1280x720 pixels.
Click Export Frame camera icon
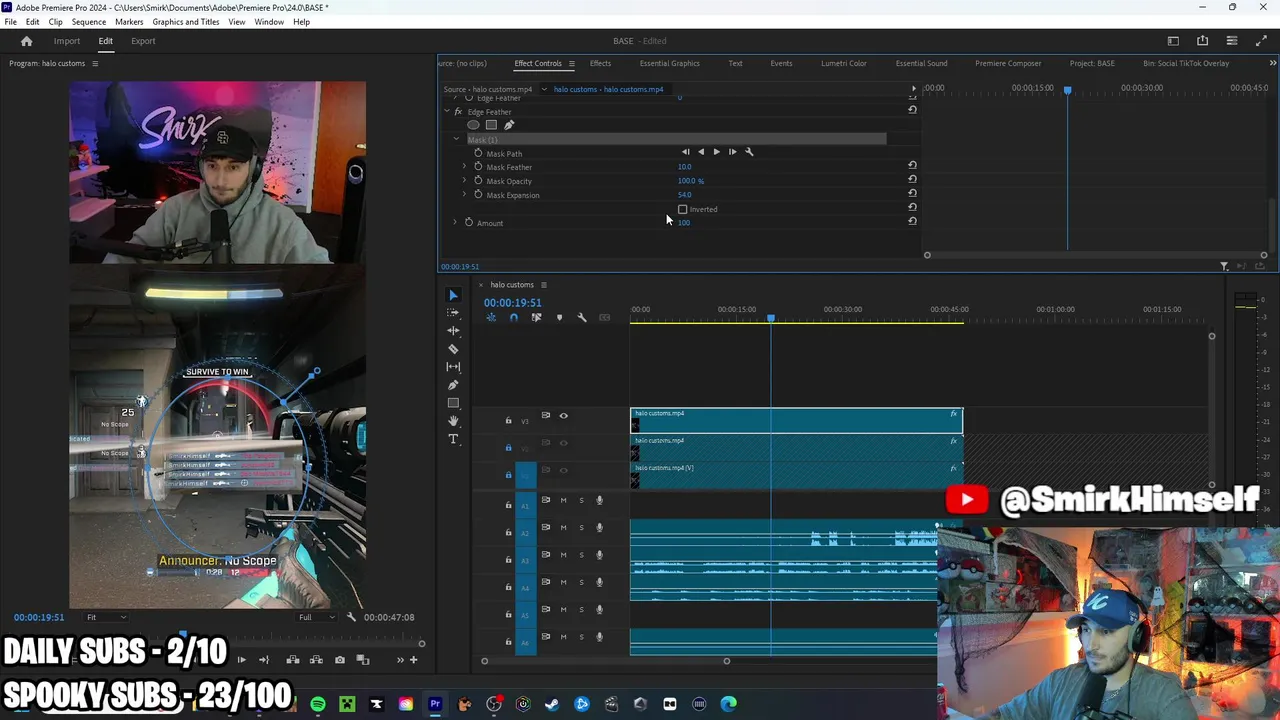coord(340,660)
